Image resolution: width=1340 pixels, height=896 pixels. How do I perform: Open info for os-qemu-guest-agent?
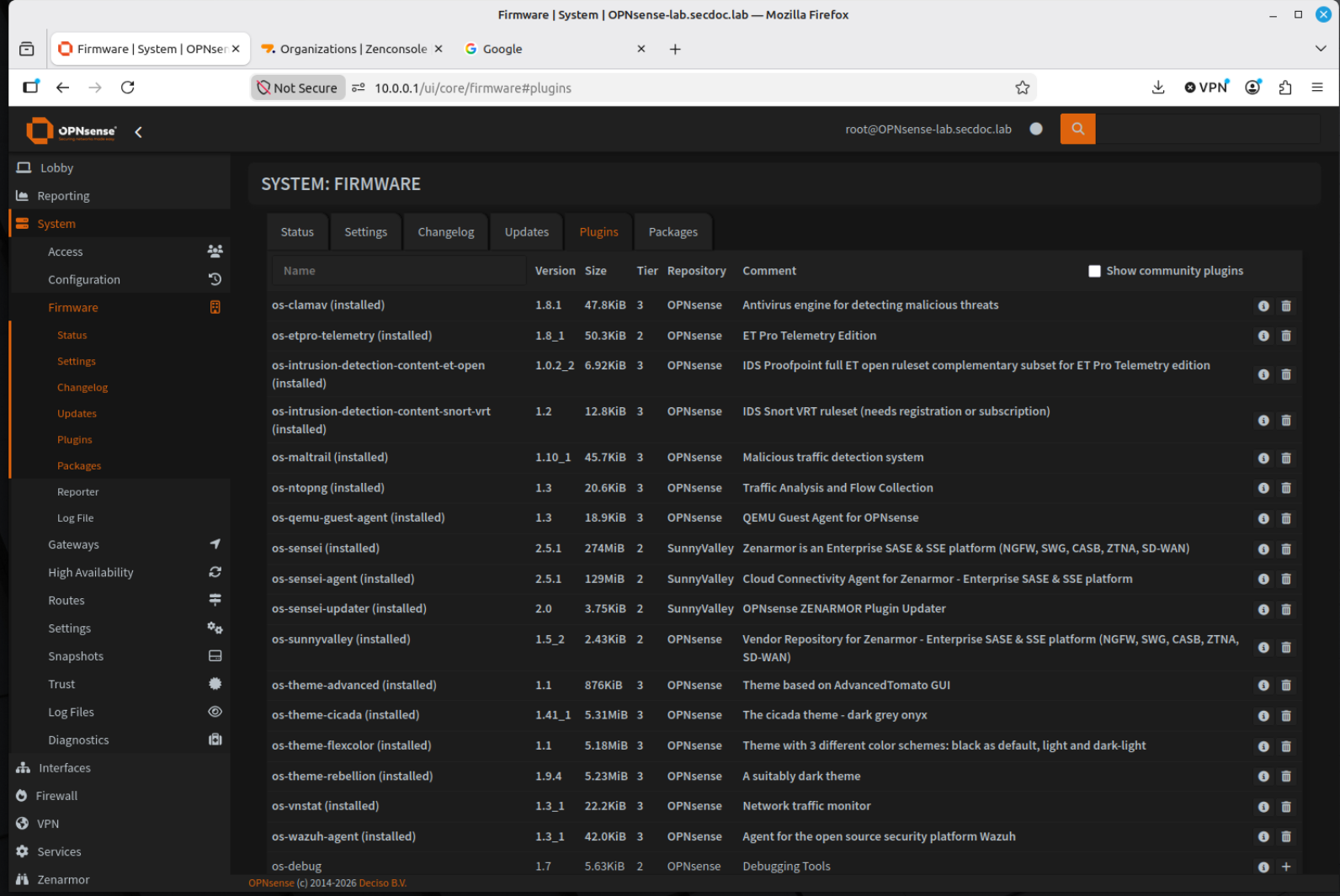[x=1263, y=518]
